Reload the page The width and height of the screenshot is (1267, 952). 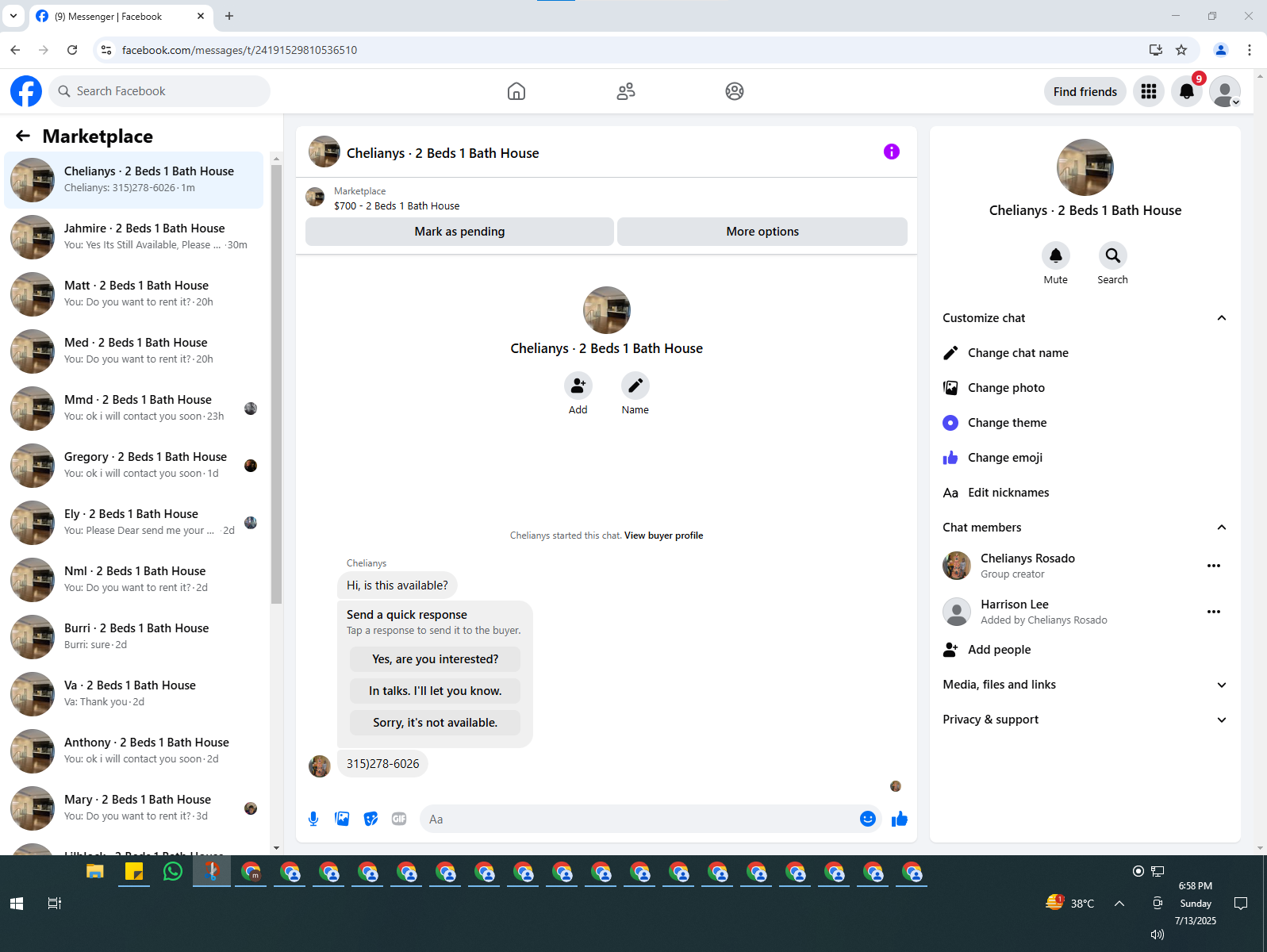72,50
